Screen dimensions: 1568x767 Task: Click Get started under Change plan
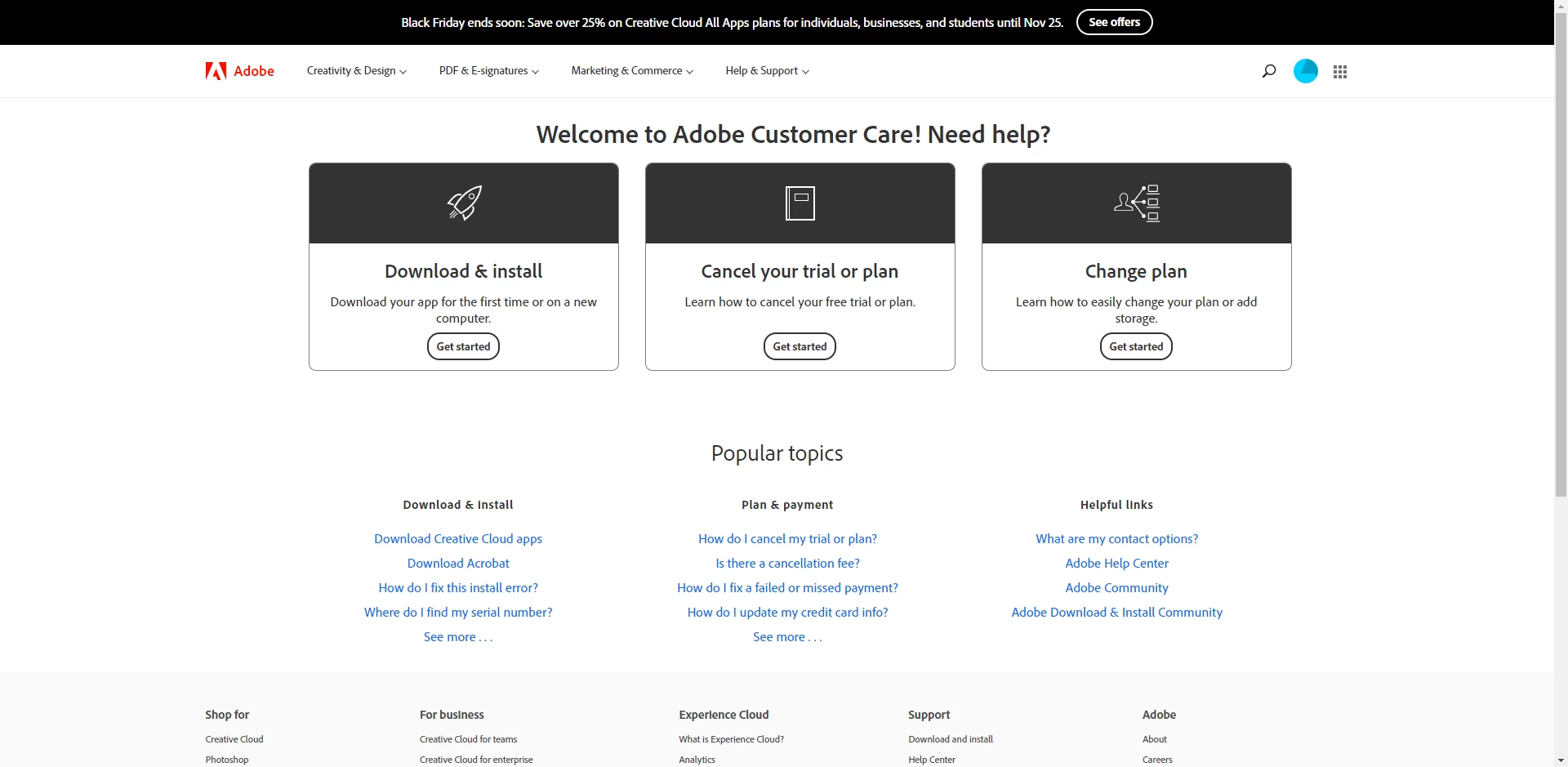pyautogui.click(x=1136, y=346)
